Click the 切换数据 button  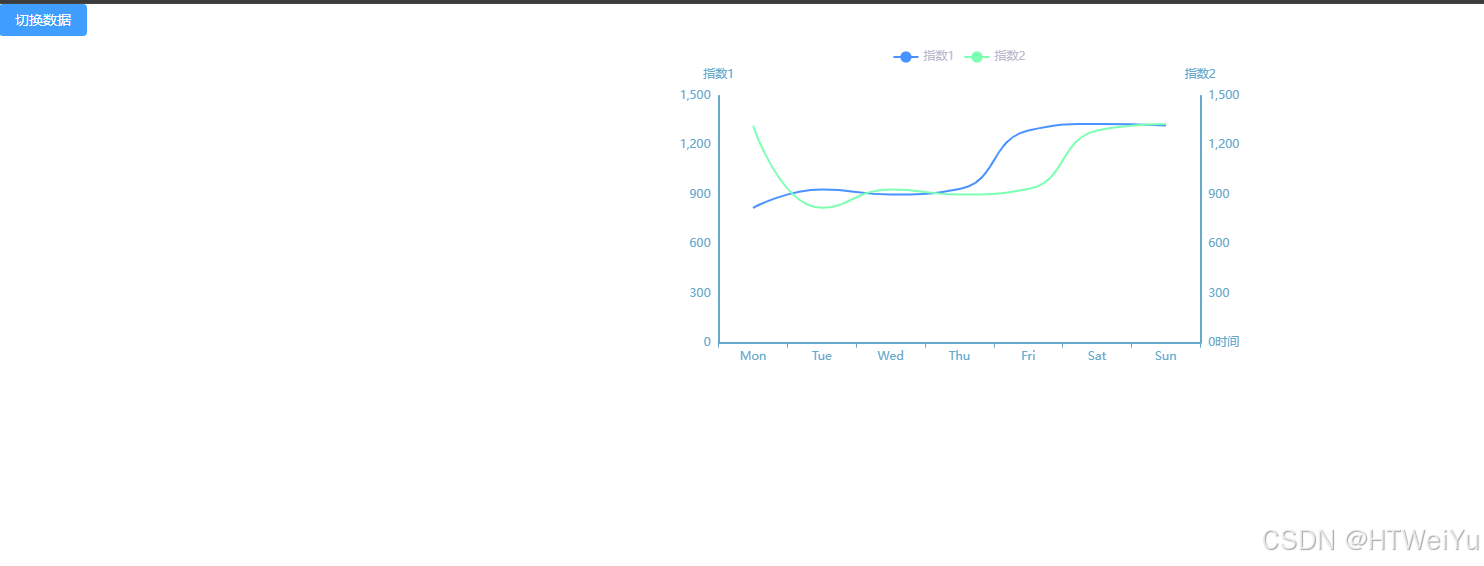coord(43,20)
